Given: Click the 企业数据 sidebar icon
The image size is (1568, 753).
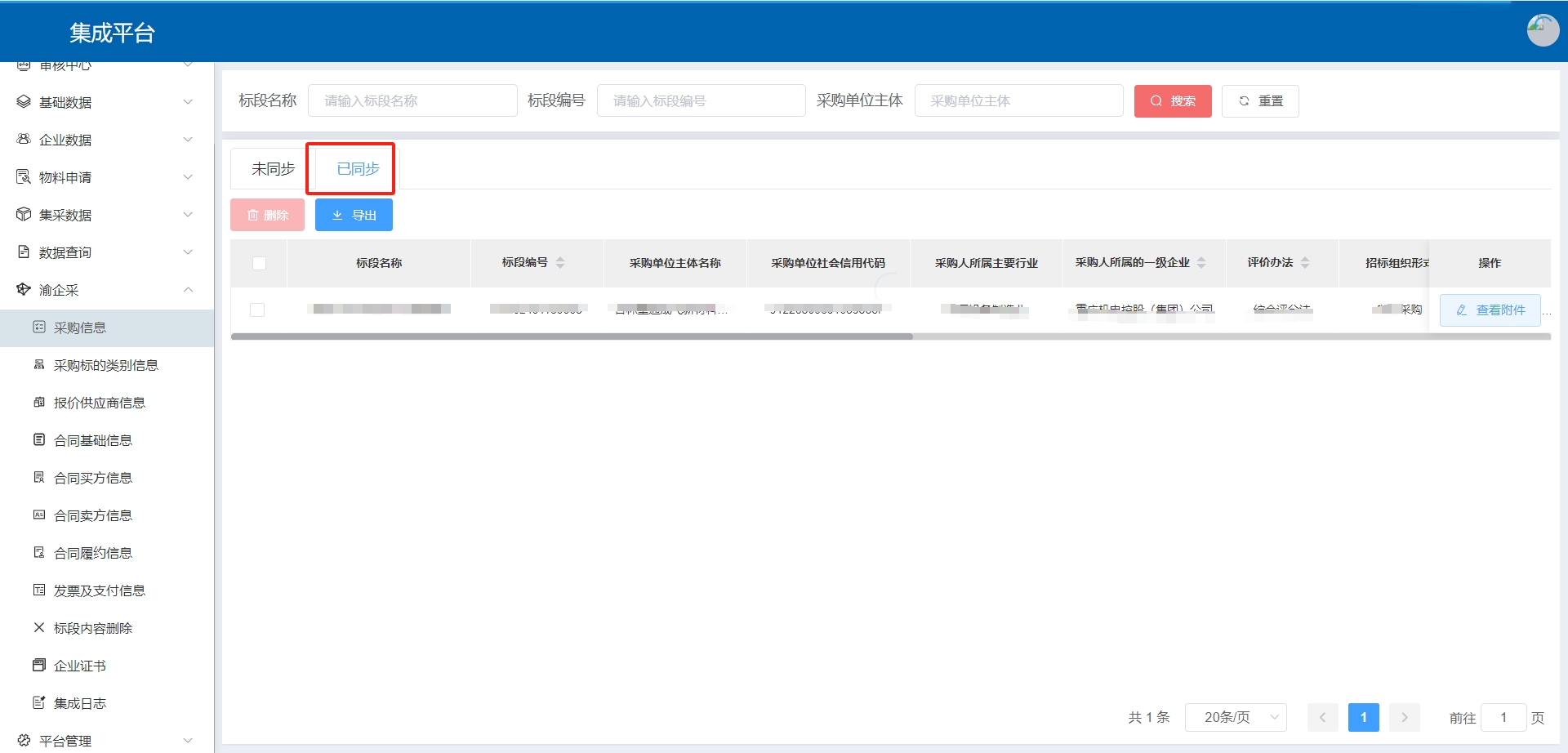Looking at the screenshot, I should coord(24,140).
